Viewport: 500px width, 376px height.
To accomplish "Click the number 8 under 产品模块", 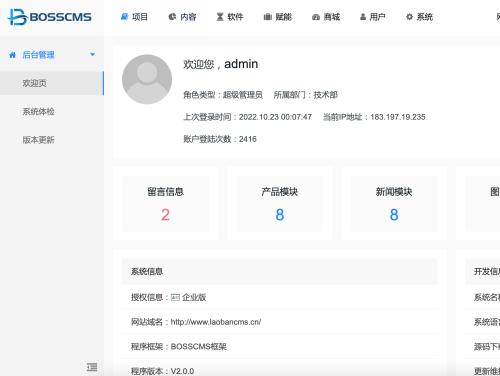I will pyautogui.click(x=280, y=215).
